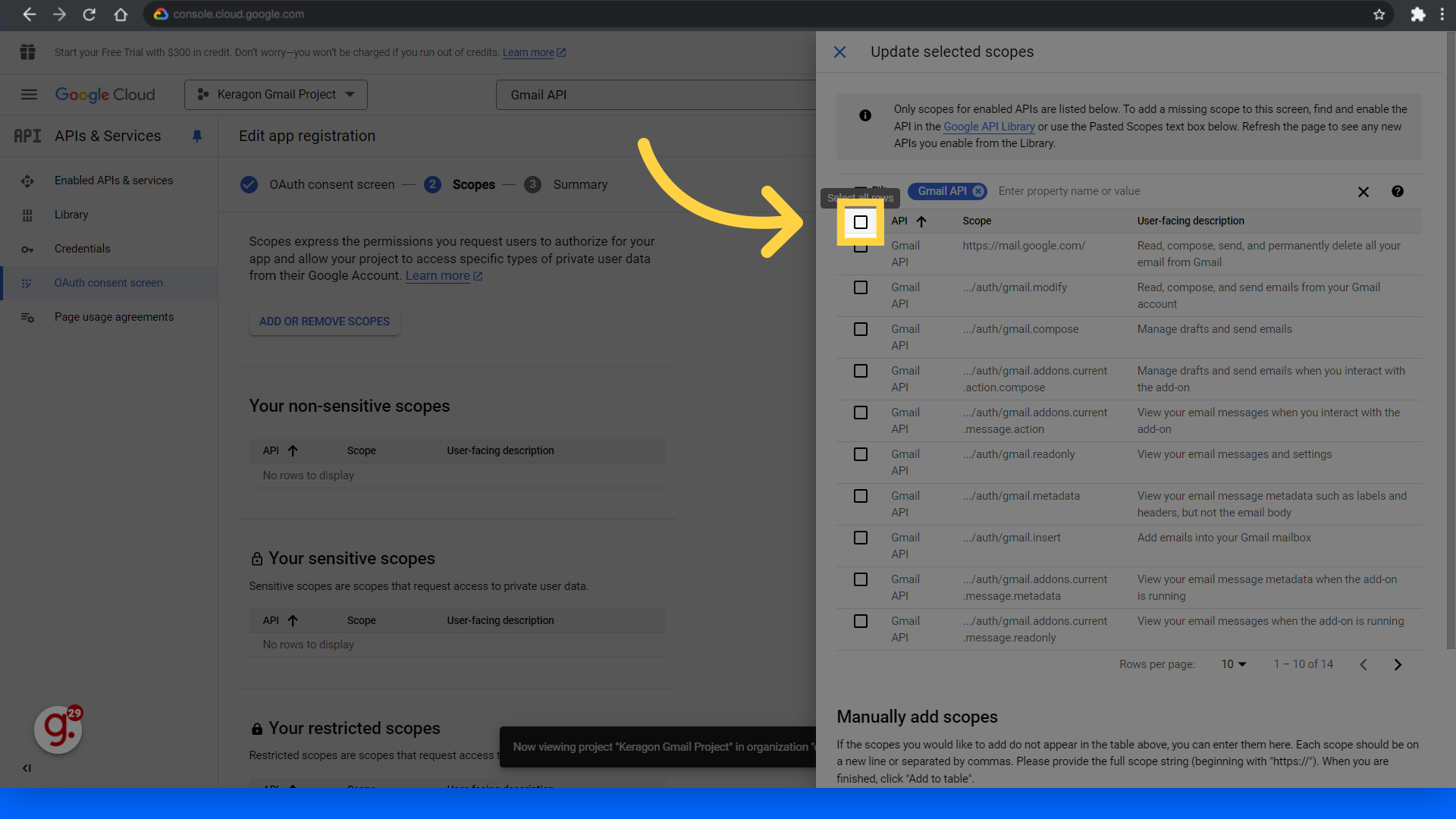Click the Credentials key icon
This screenshot has width=1456, height=819.
(27, 249)
